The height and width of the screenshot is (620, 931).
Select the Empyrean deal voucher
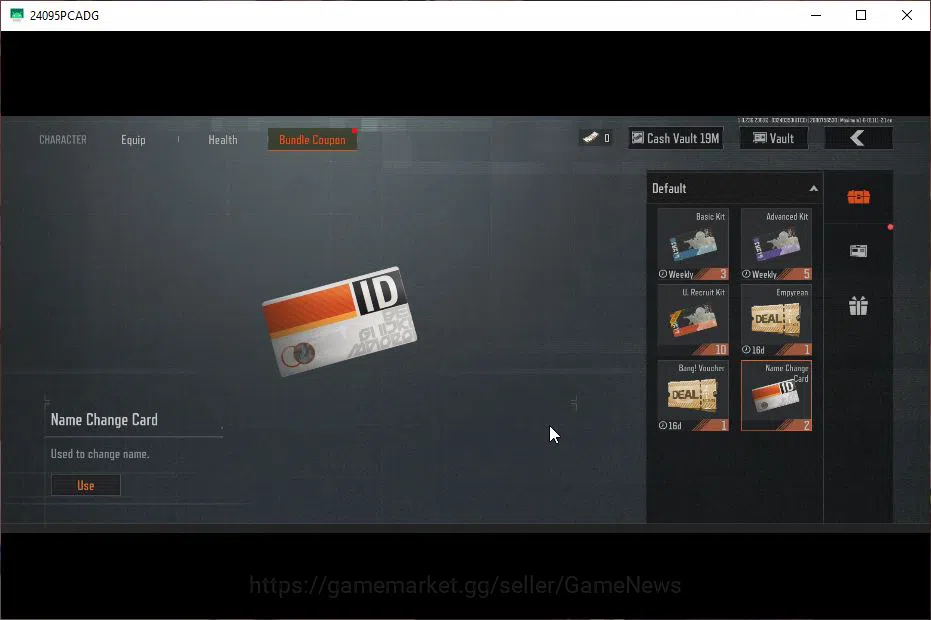coord(776,320)
